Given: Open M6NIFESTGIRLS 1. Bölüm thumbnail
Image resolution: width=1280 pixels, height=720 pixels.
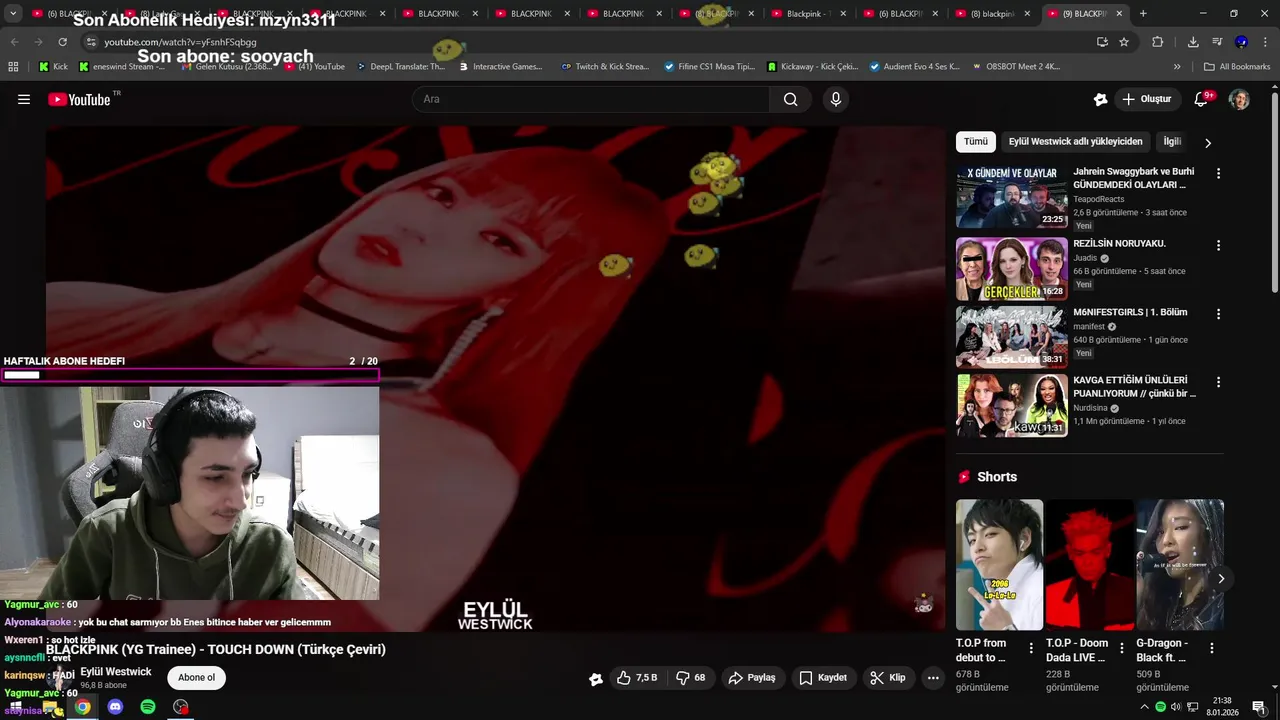Looking at the screenshot, I should pyautogui.click(x=1011, y=337).
